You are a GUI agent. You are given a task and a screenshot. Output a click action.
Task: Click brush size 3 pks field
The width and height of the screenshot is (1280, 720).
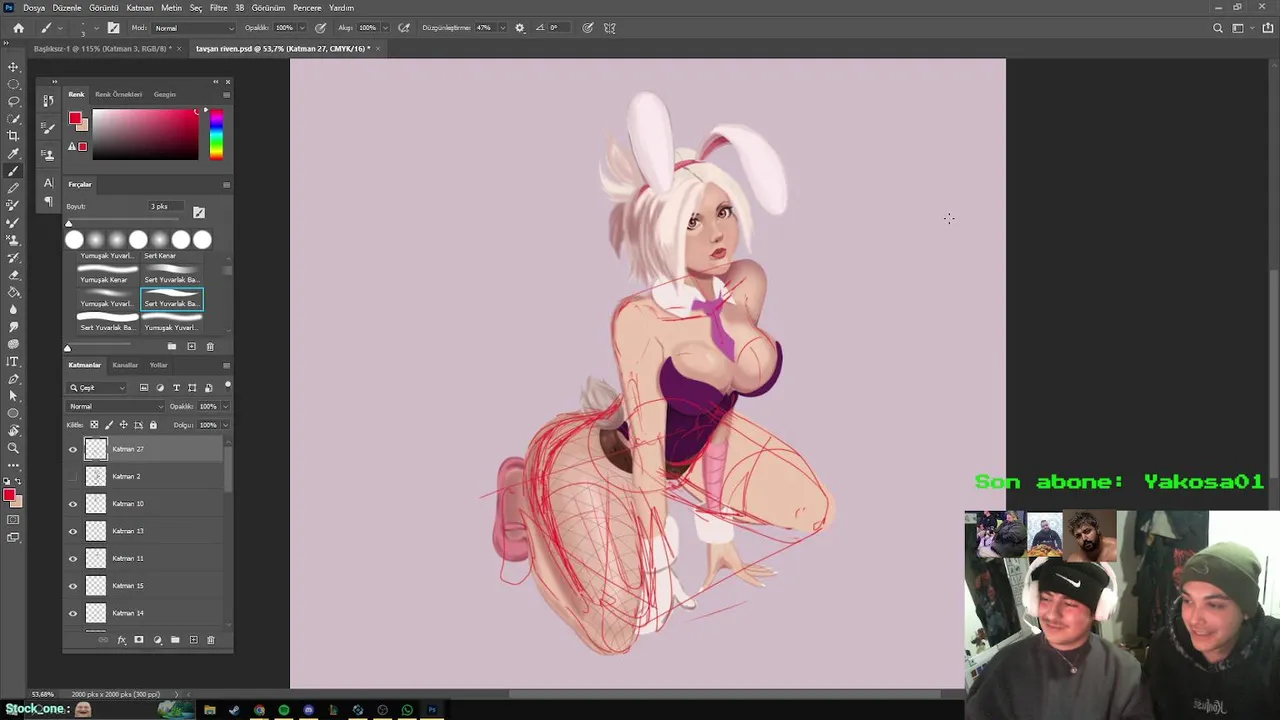[x=166, y=206]
